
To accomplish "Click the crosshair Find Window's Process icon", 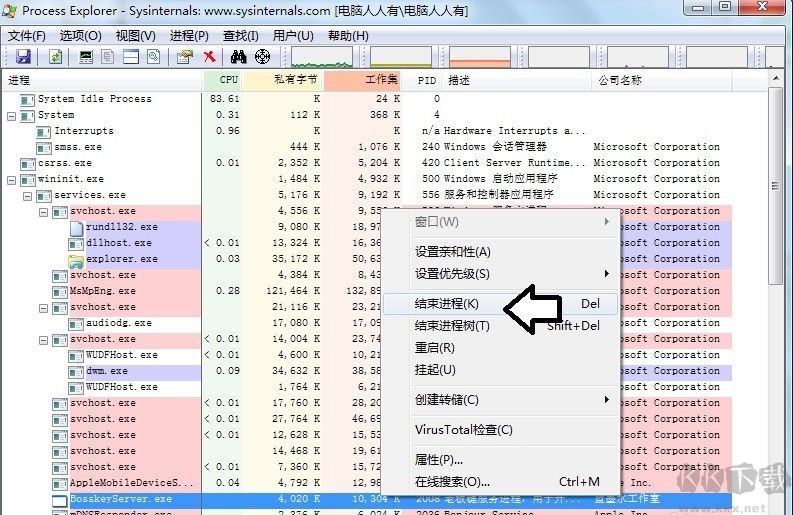I will click(262, 57).
